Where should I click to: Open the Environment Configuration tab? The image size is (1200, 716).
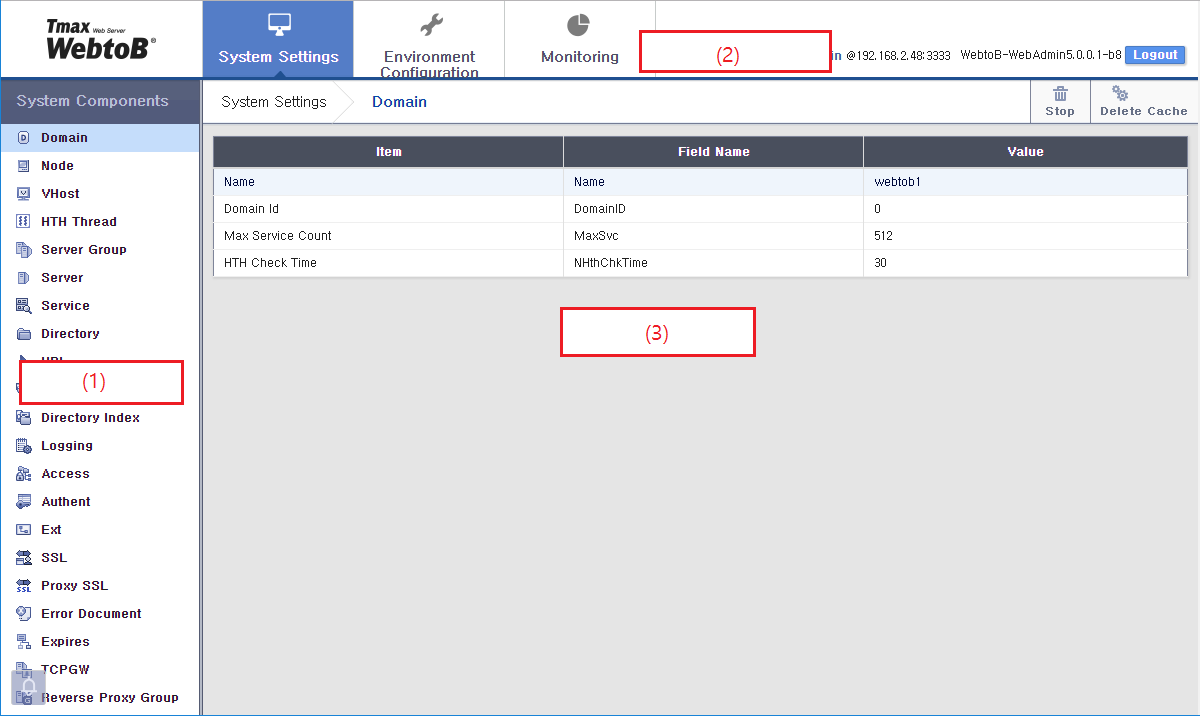(430, 38)
